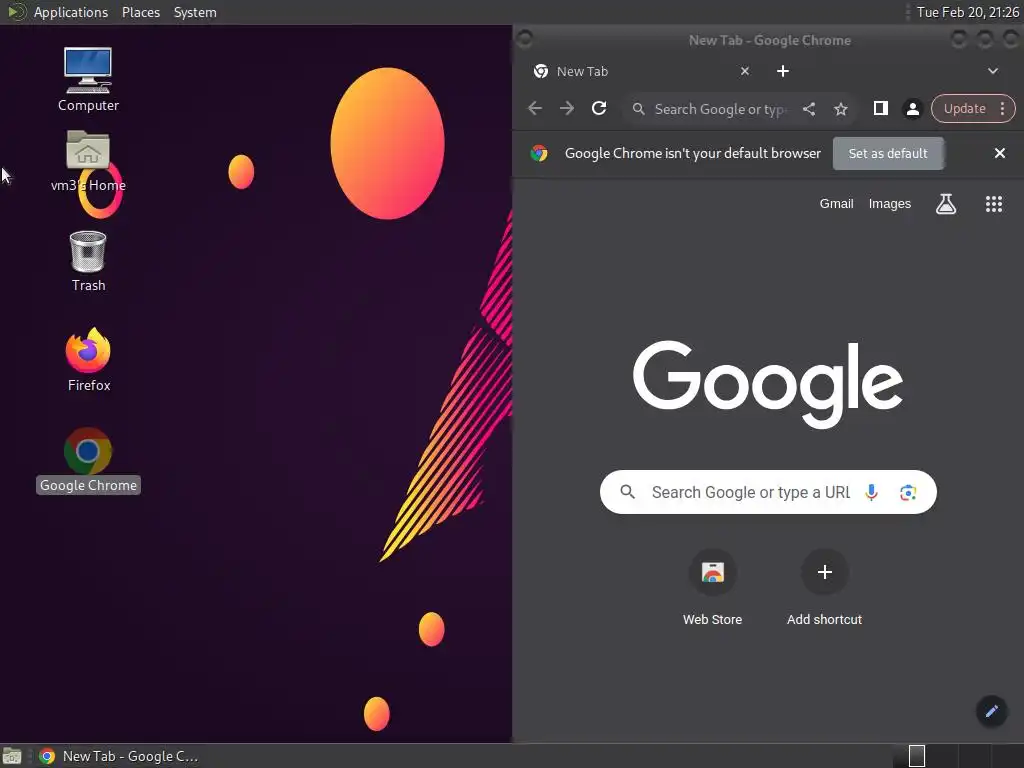Screen dimensions: 1024x768
Task: Click the Customize Chrome pencil button
Action: coord(991,711)
